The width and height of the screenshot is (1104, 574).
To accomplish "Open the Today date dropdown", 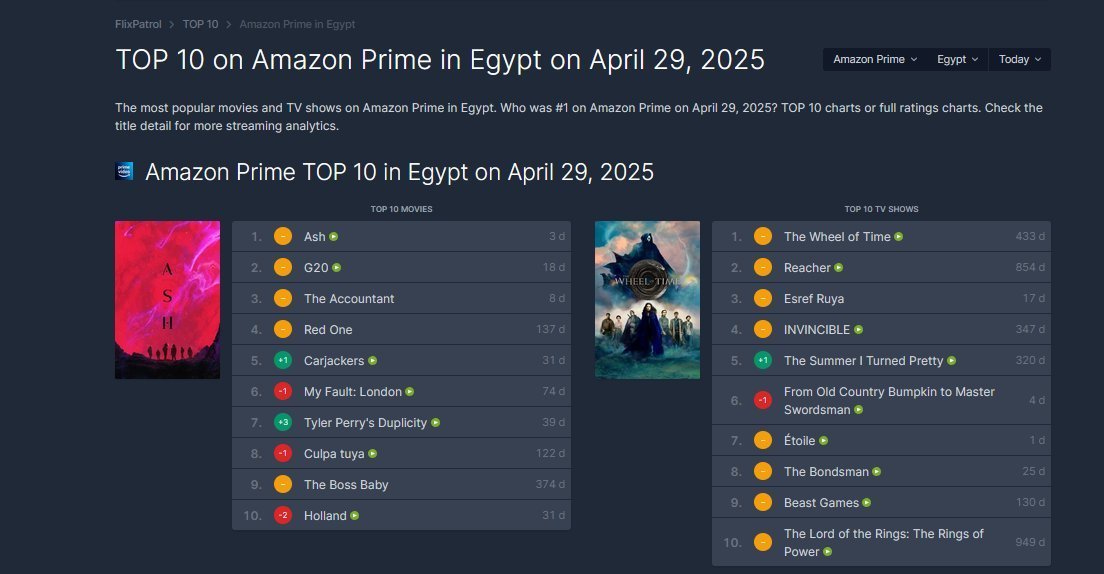I will tap(1020, 59).
